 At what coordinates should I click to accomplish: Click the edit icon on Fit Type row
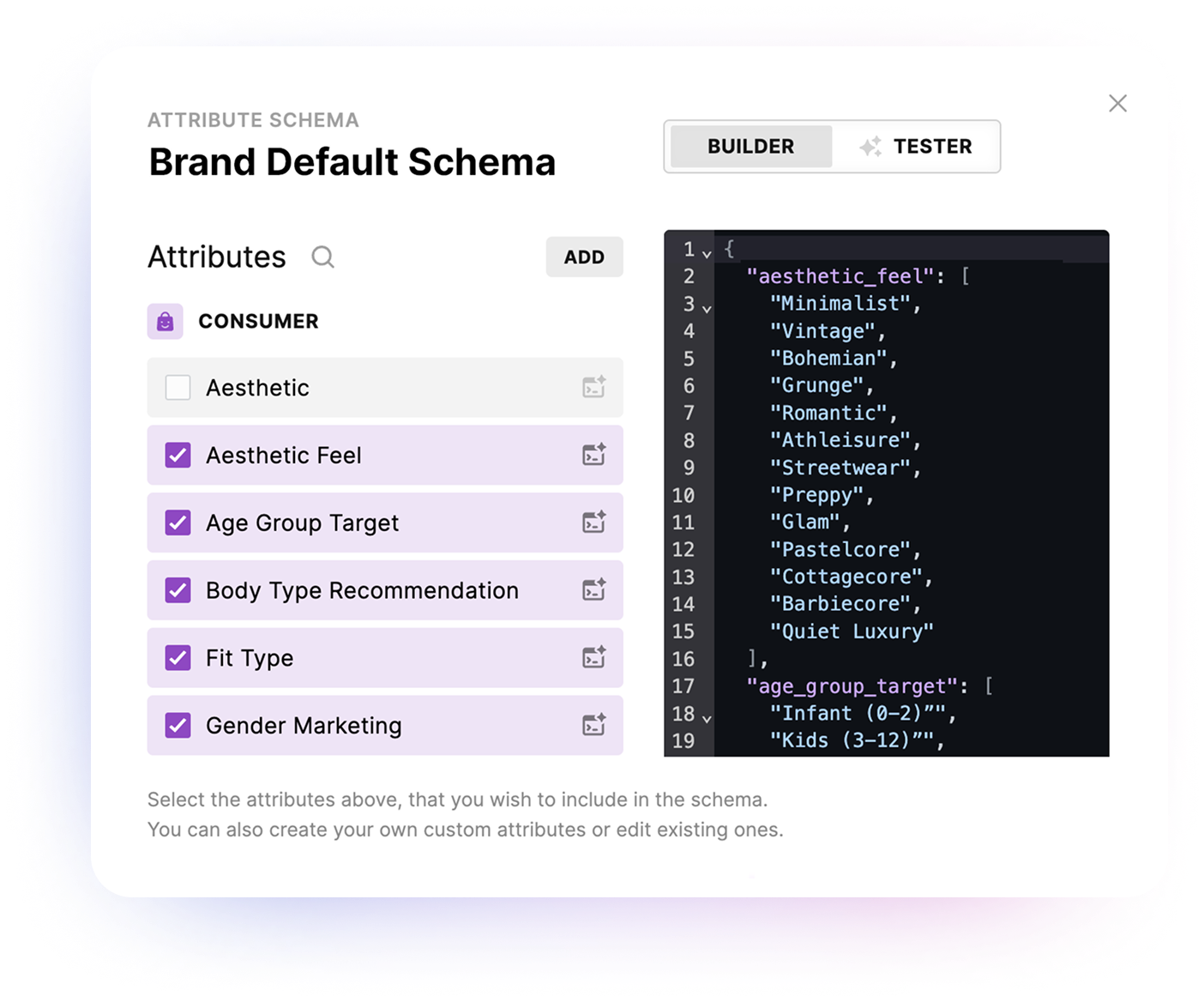coord(594,657)
